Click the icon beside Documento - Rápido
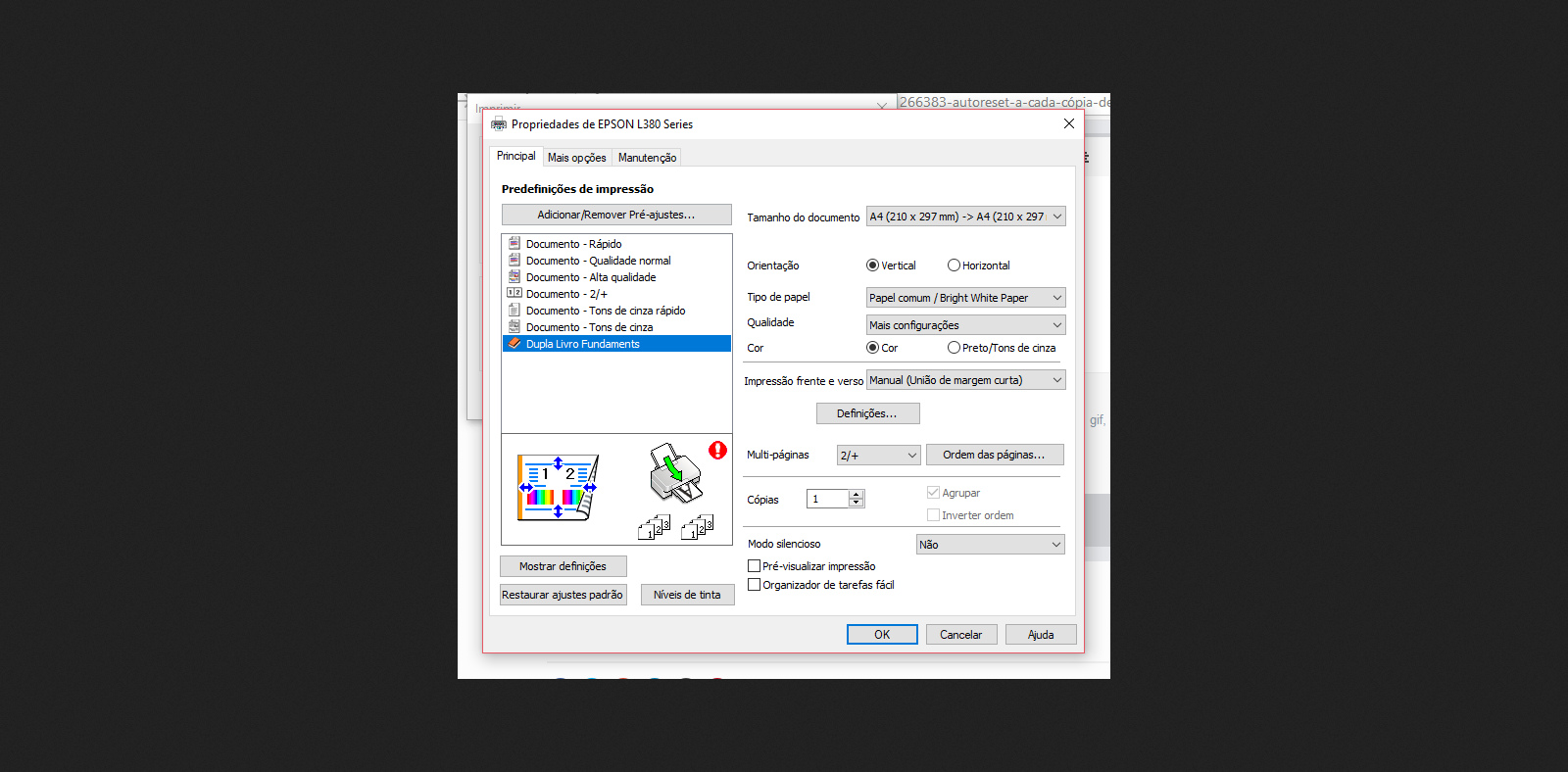The height and width of the screenshot is (772, 1568). (514, 243)
